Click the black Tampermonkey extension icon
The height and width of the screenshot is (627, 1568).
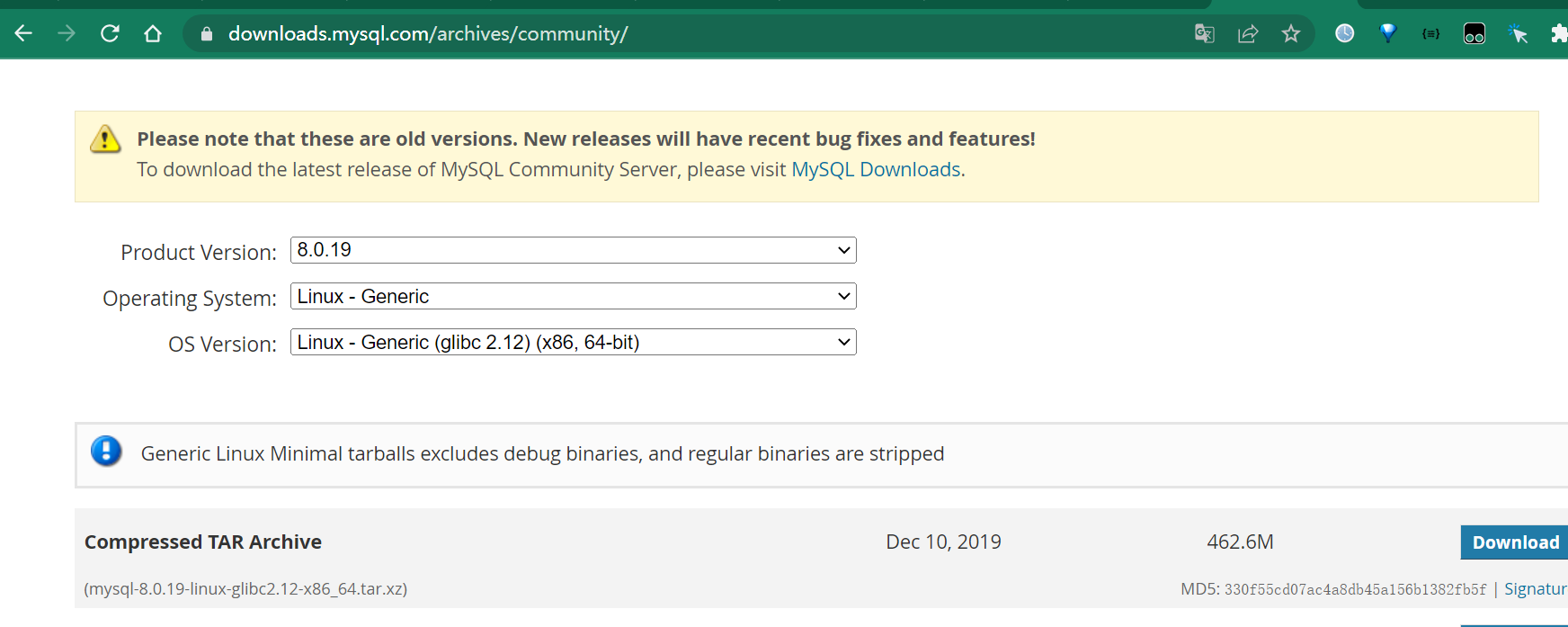tap(1474, 34)
